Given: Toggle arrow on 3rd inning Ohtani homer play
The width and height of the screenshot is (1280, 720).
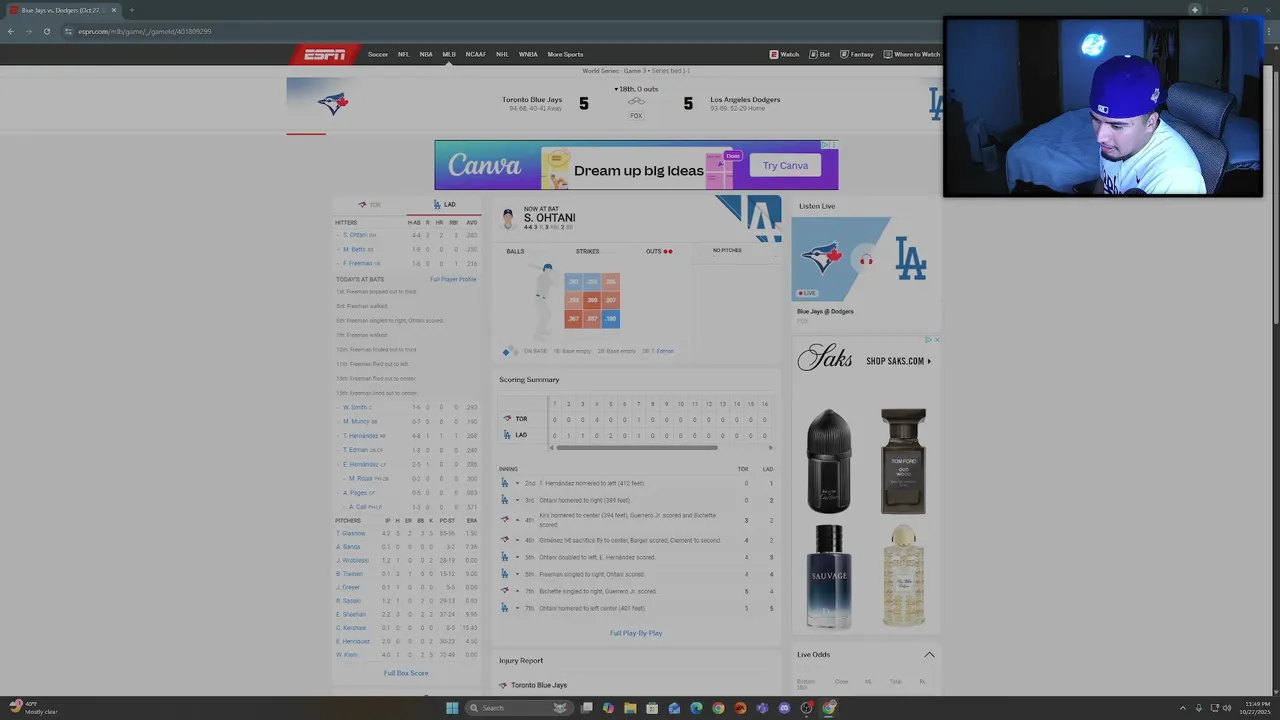Looking at the screenshot, I should click(x=517, y=500).
